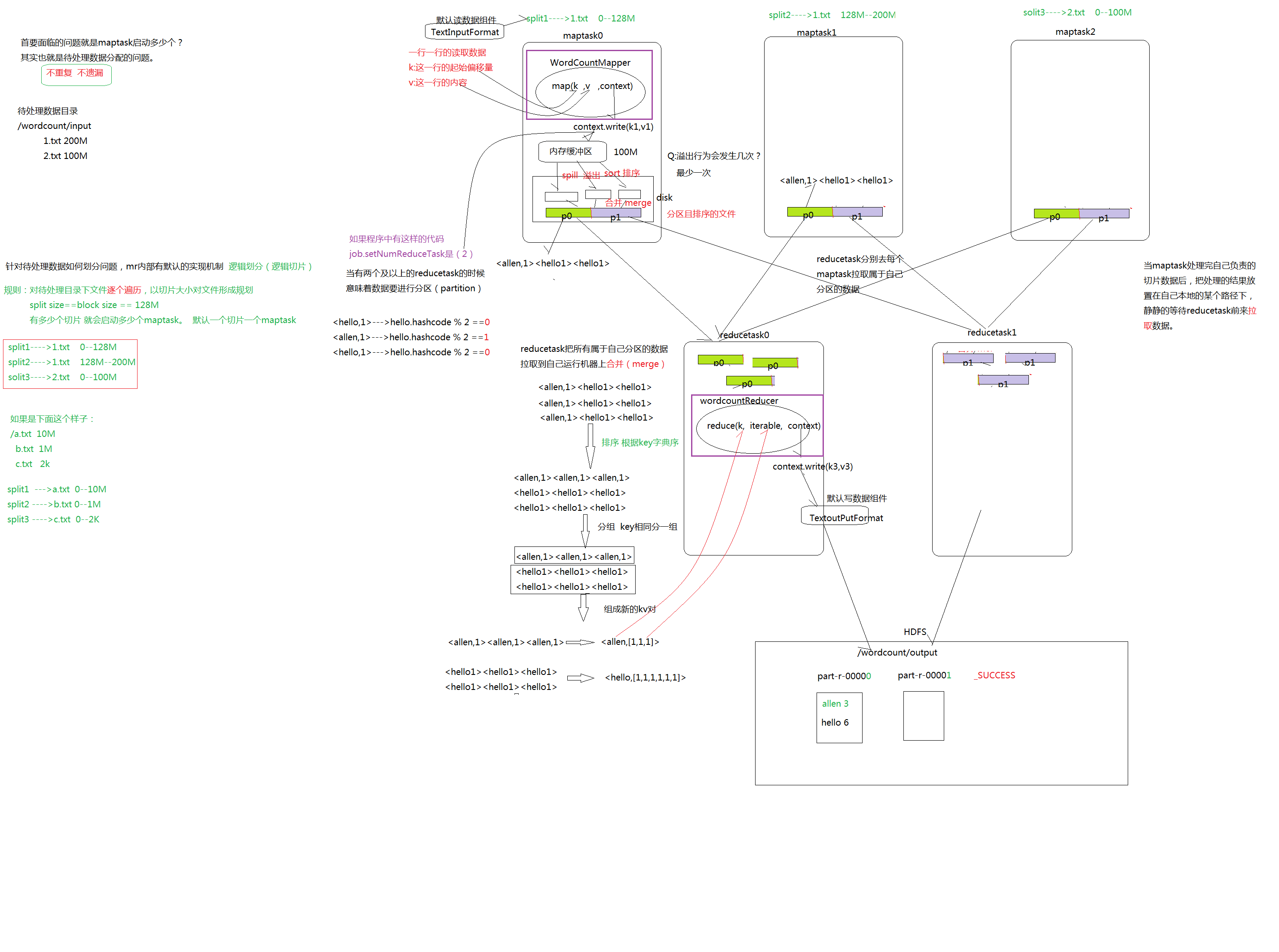Click the reduce(k, iterable, context) ellipse
This screenshot has width=1279, height=952.
coord(753,429)
